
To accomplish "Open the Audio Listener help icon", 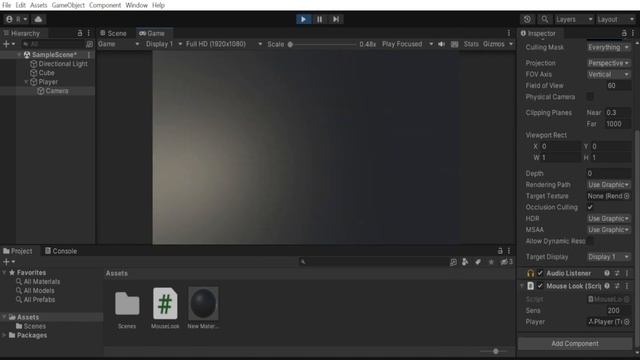I will click(x=607, y=273).
